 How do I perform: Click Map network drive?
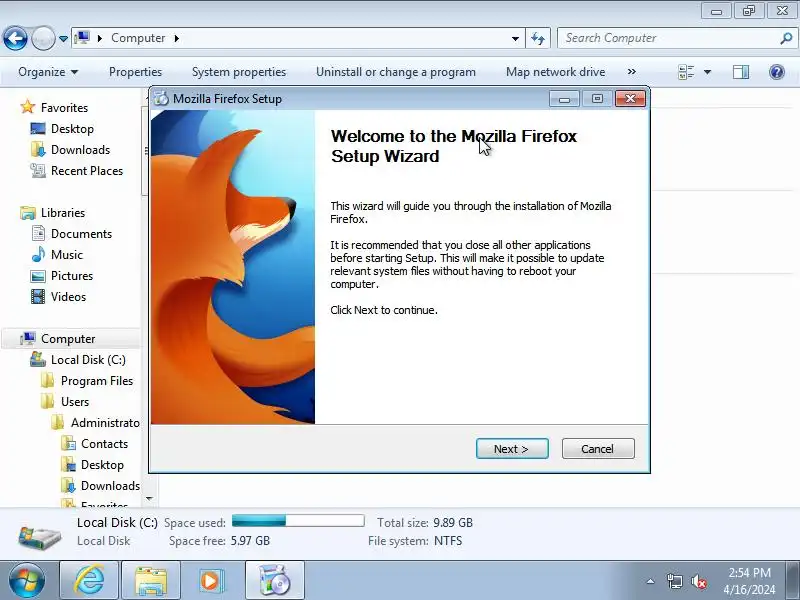click(556, 72)
